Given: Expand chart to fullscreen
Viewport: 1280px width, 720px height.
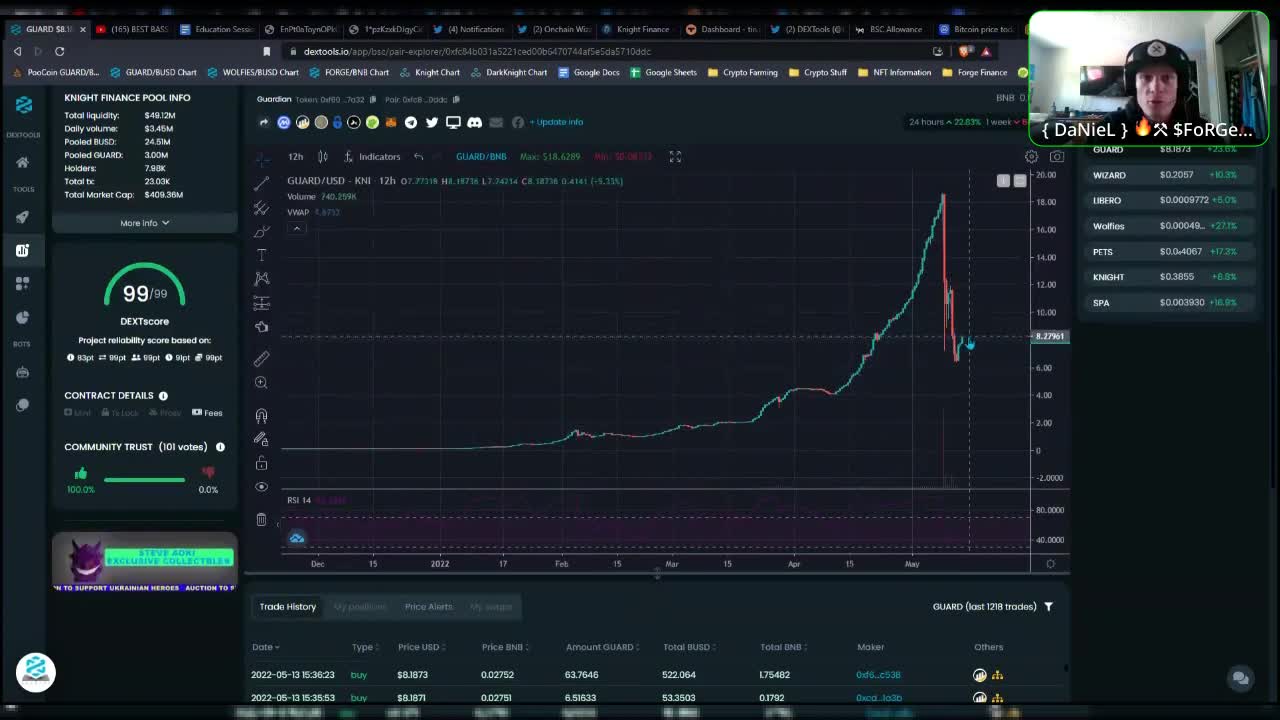Looking at the screenshot, I should coord(675,156).
